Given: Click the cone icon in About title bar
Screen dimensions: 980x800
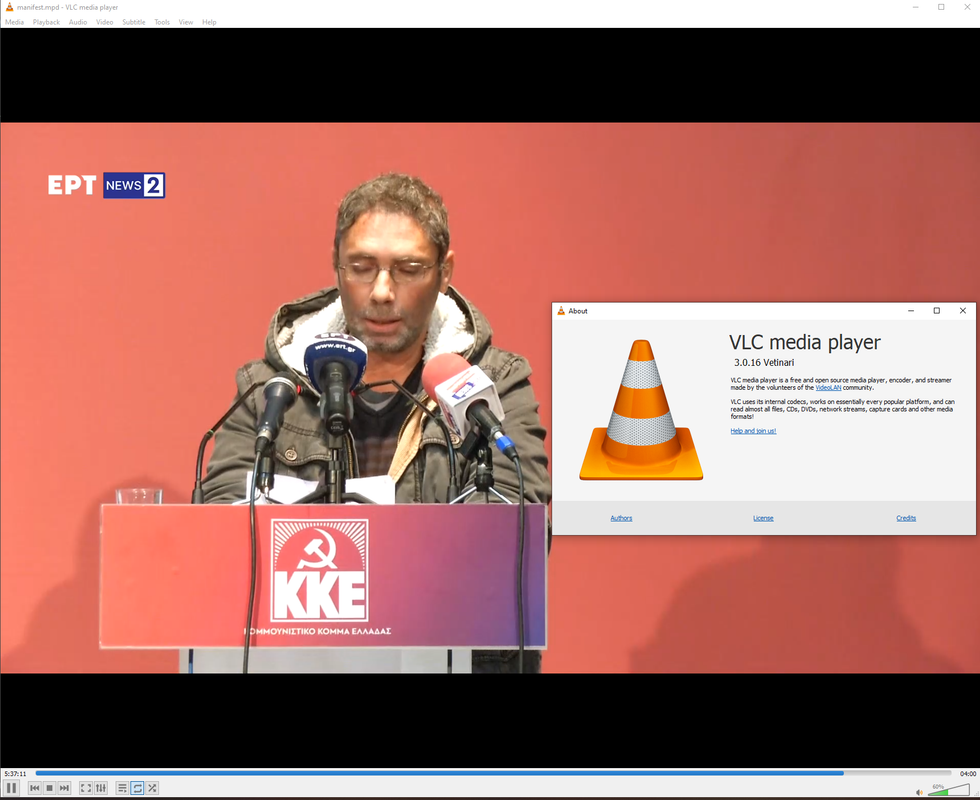Looking at the screenshot, I should (x=561, y=311).
